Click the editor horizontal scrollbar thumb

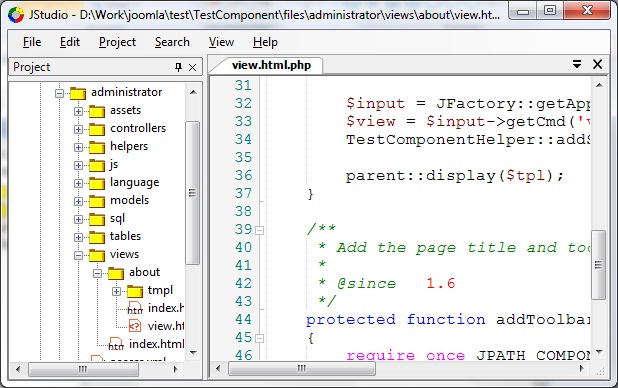tap(302, 369)
